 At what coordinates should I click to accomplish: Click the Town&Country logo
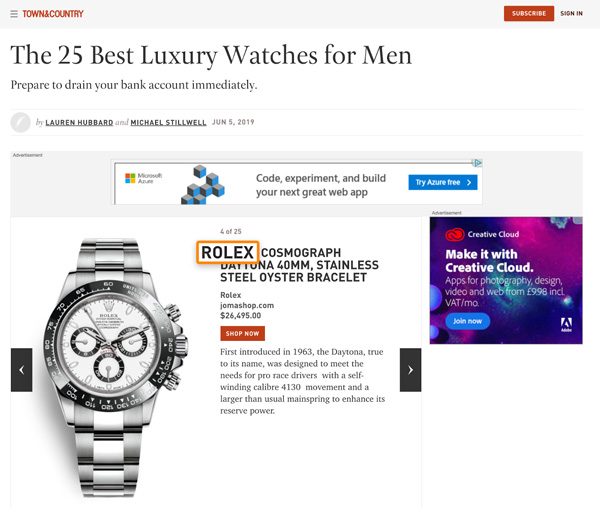pos(53,14)
